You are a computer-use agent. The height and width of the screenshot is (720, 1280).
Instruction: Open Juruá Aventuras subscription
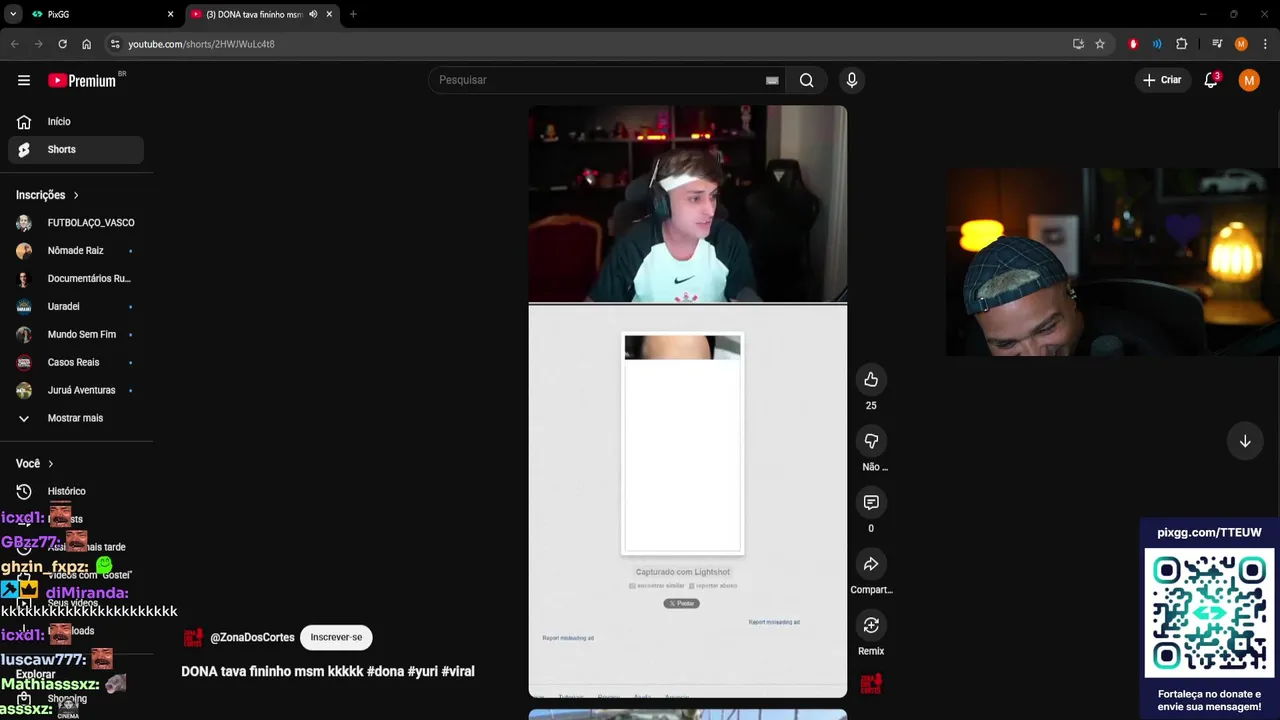pyautogui.click(x=76, y=390)
